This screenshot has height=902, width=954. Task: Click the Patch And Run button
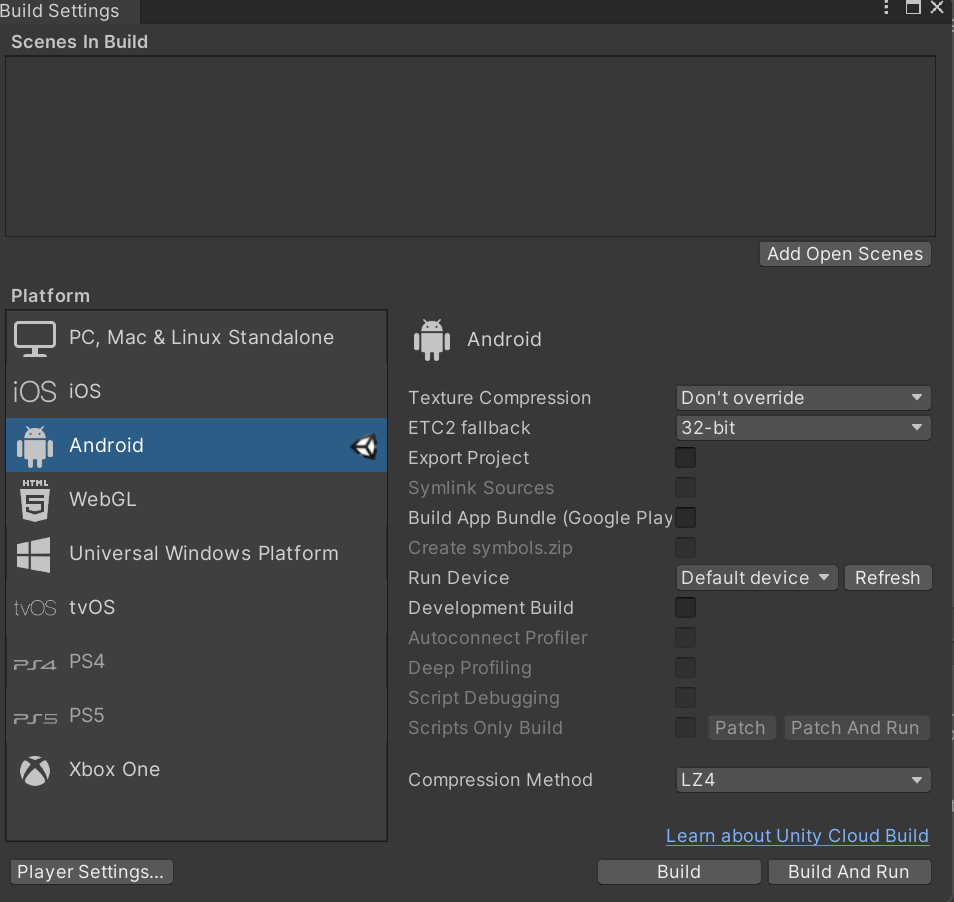[x=856, y=728]
